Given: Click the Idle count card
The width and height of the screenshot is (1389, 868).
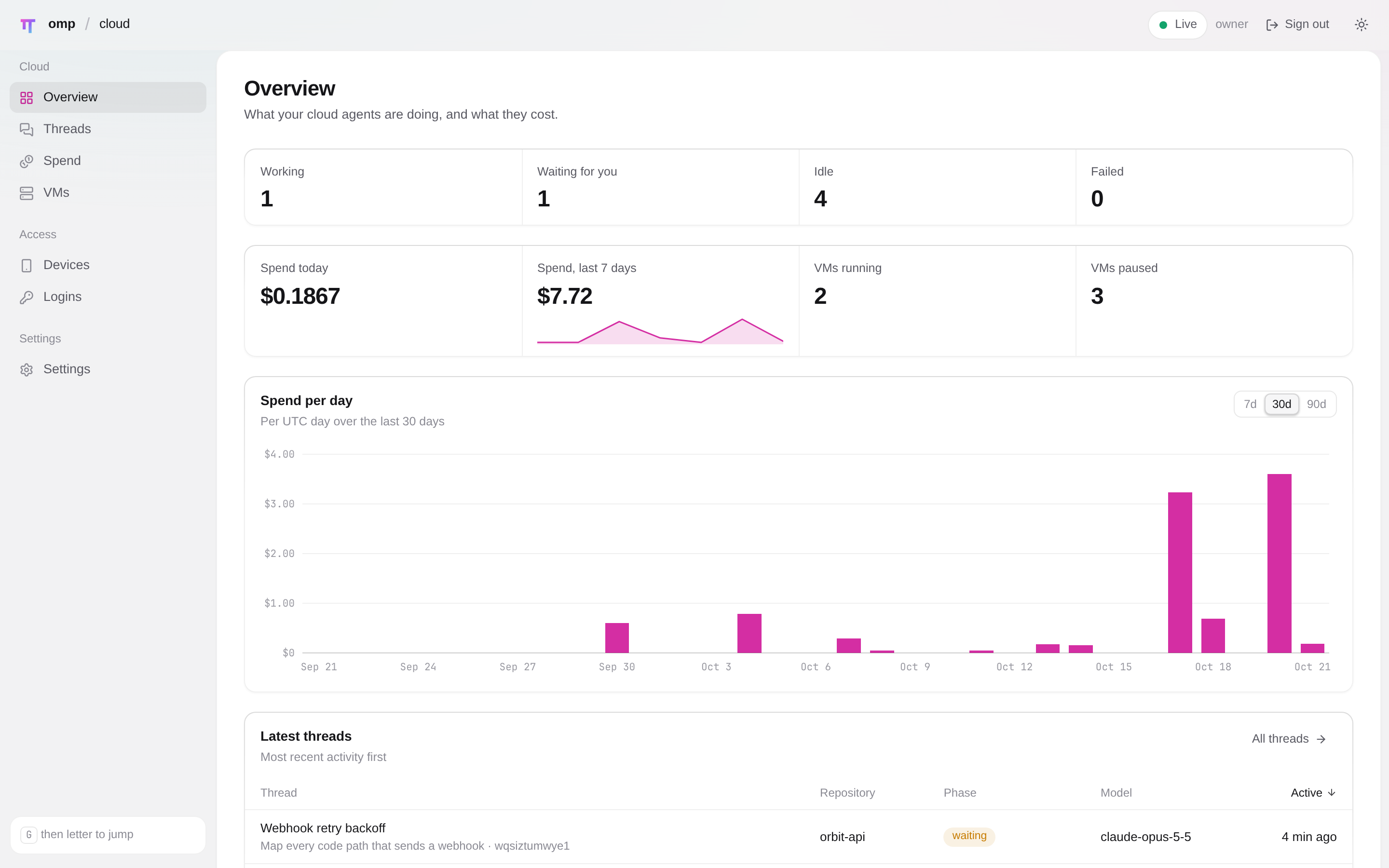Looking at the screenshot, I should (x=937, y=187).
